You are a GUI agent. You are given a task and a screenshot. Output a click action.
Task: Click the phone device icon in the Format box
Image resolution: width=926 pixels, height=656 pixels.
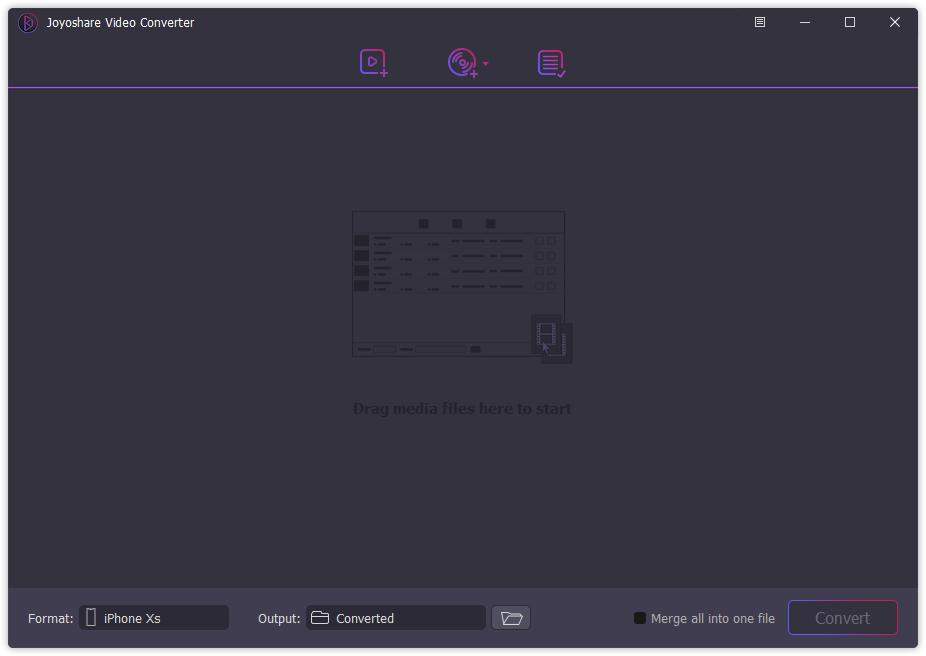[91, 617]
